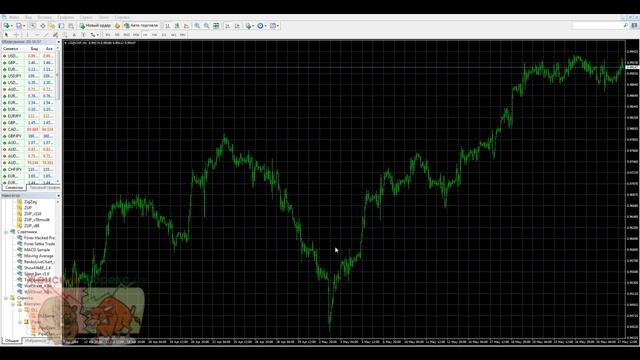Select Moving Average expert advisor
The width and height of the screenshot is (640, 360).
coord(38,256)
